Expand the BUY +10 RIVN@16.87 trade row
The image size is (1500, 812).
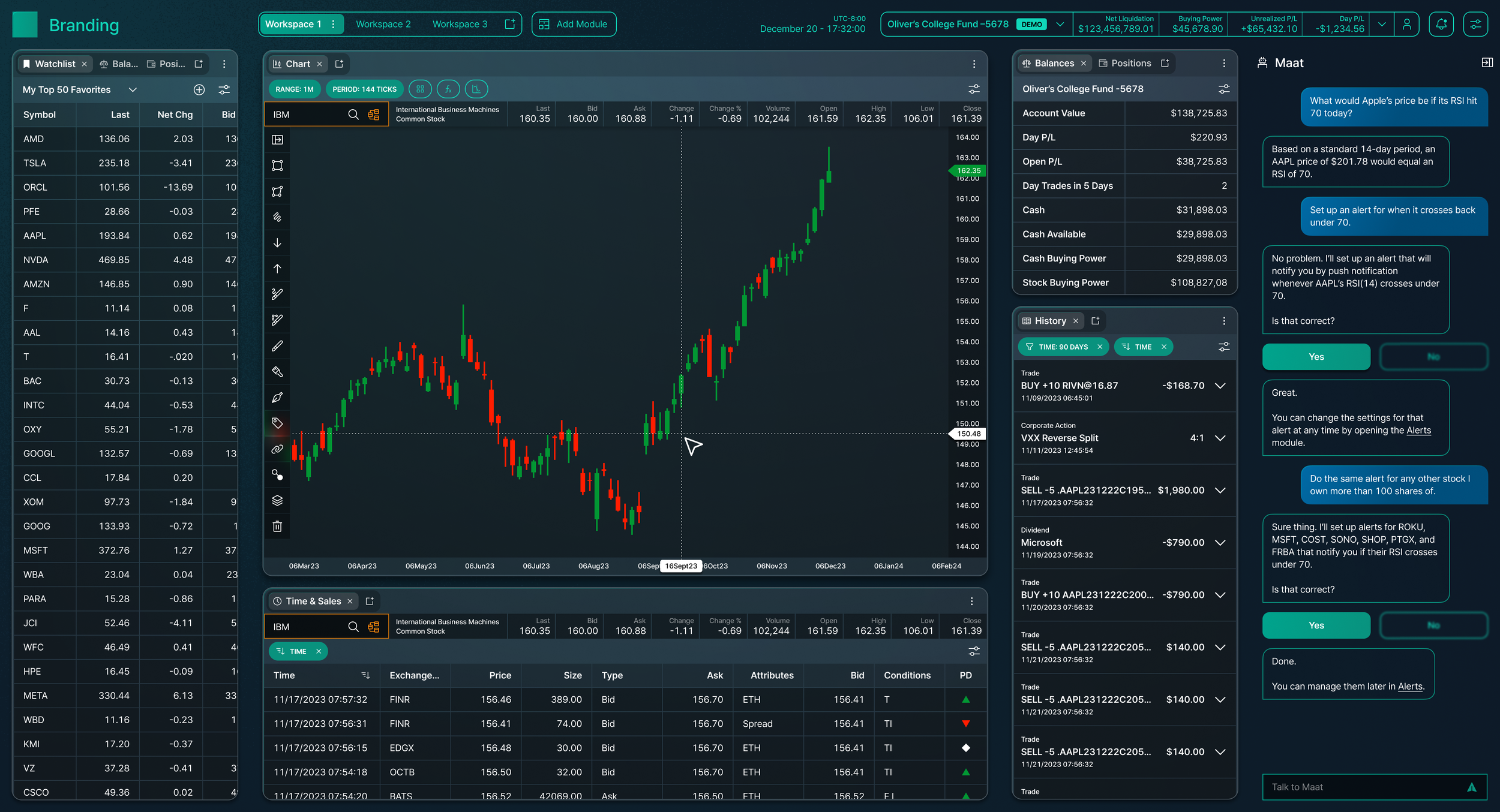pyautogui.click(x=1220, y=386)
